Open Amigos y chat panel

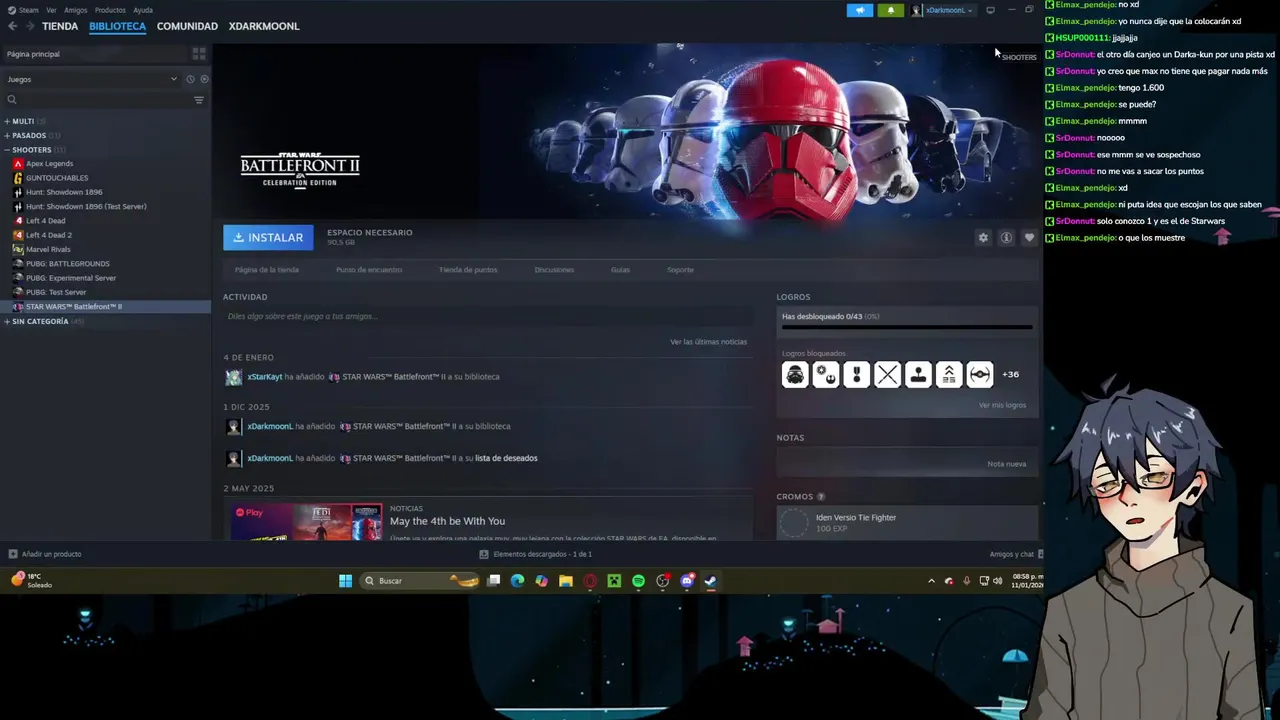tap(1016, 554)
